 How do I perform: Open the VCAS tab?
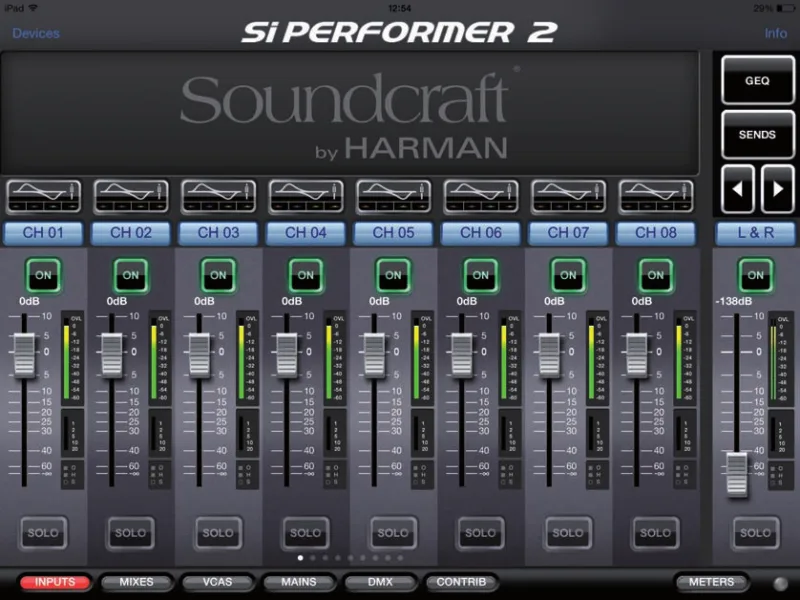pos(217,582)
